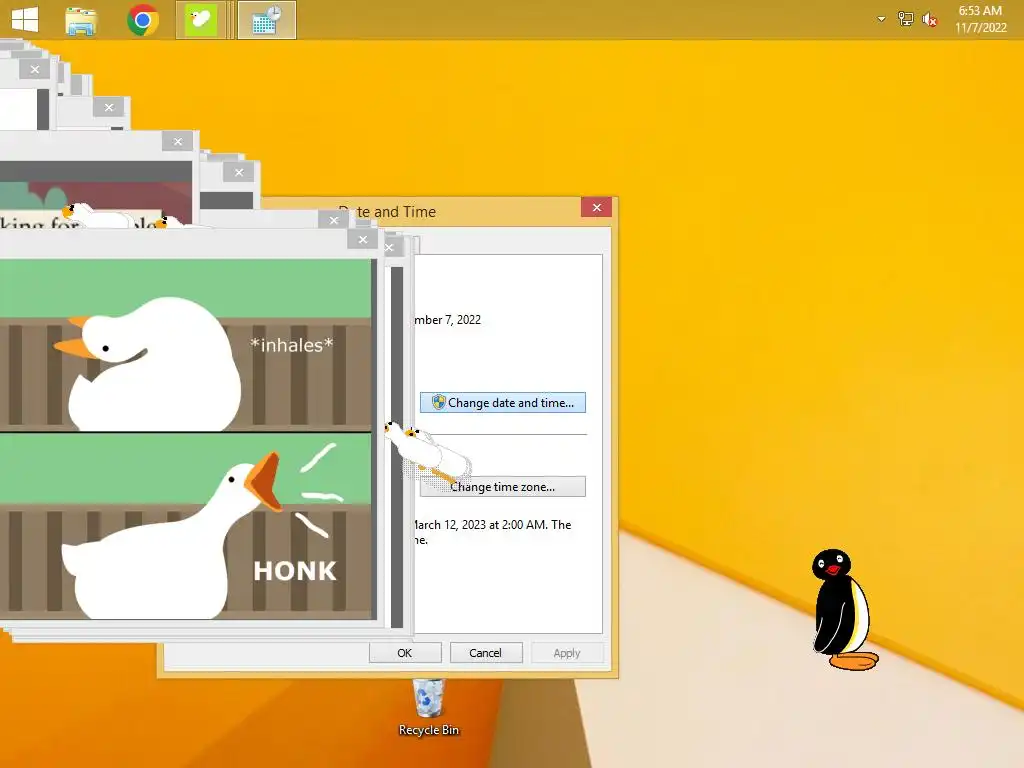This screenshot has height=768, width=1024.
Task: Click Change time zone button
Action: click(502, 487)
